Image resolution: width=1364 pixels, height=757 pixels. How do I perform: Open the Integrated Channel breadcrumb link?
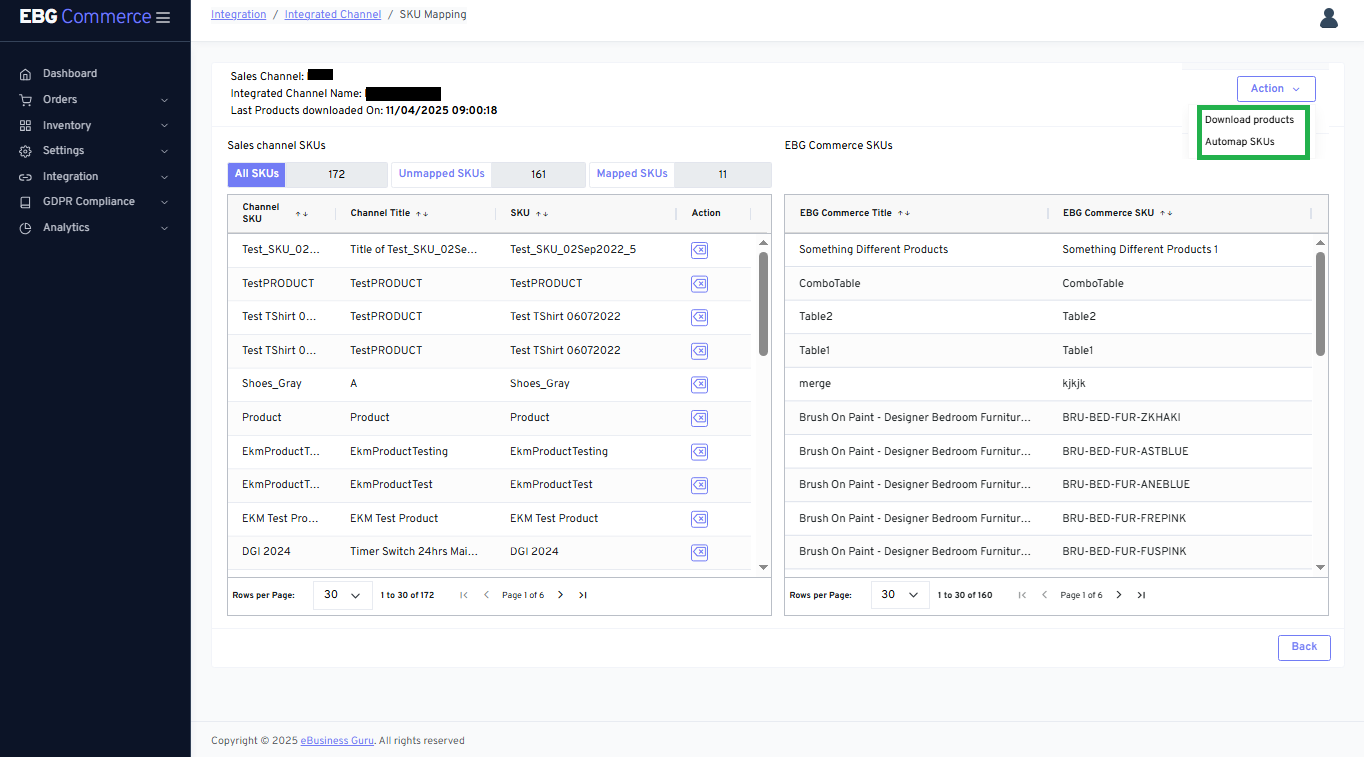[332, 15]
